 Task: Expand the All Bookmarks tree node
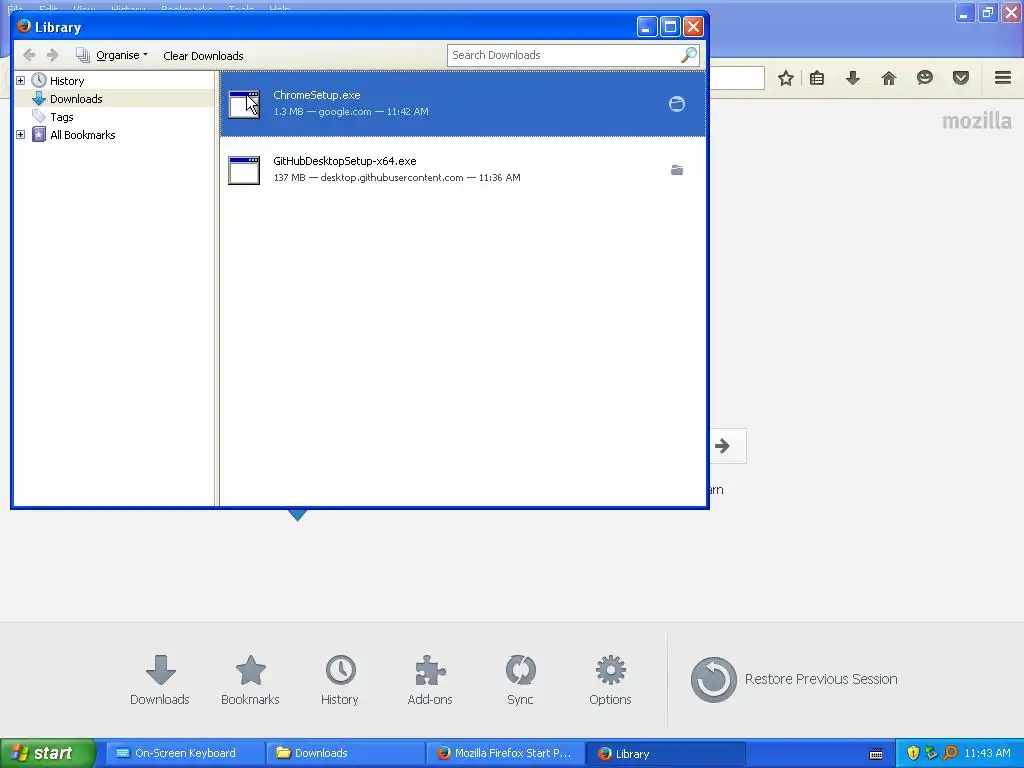click(20, 135)
